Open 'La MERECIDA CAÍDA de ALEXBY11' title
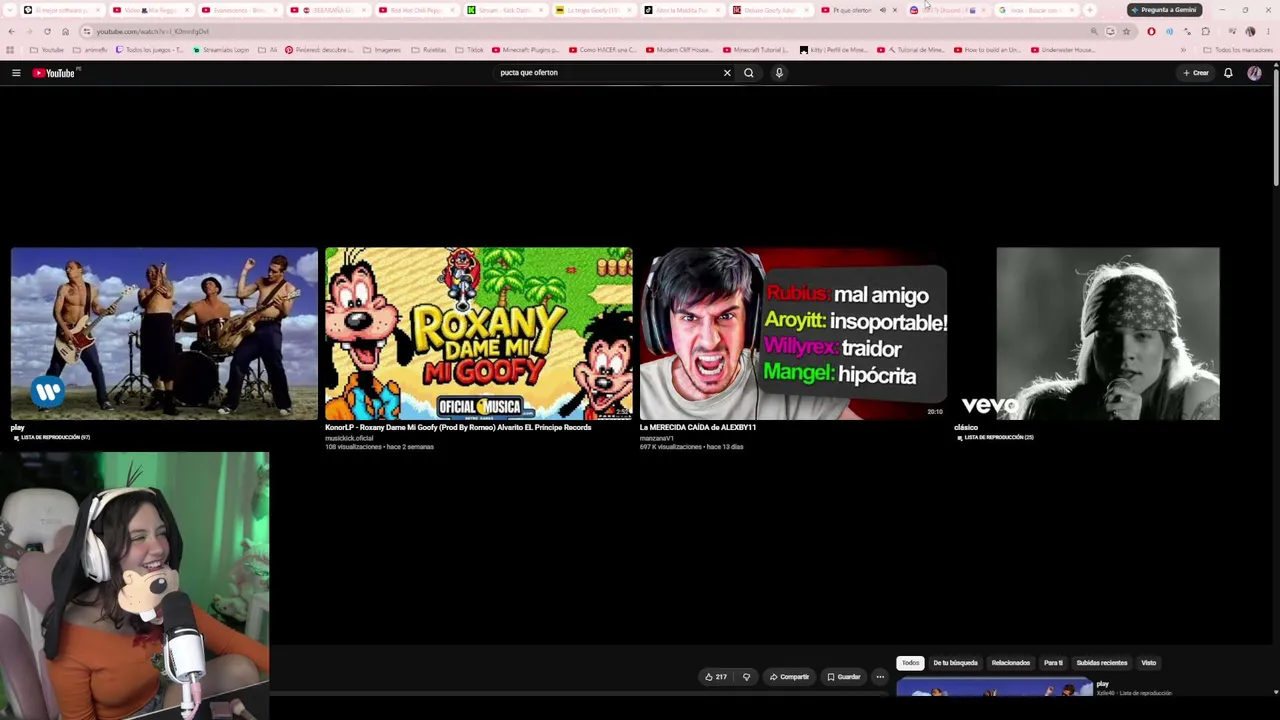Image resolution: width=1280 pixels, height=720 pixels. [698, 427]
